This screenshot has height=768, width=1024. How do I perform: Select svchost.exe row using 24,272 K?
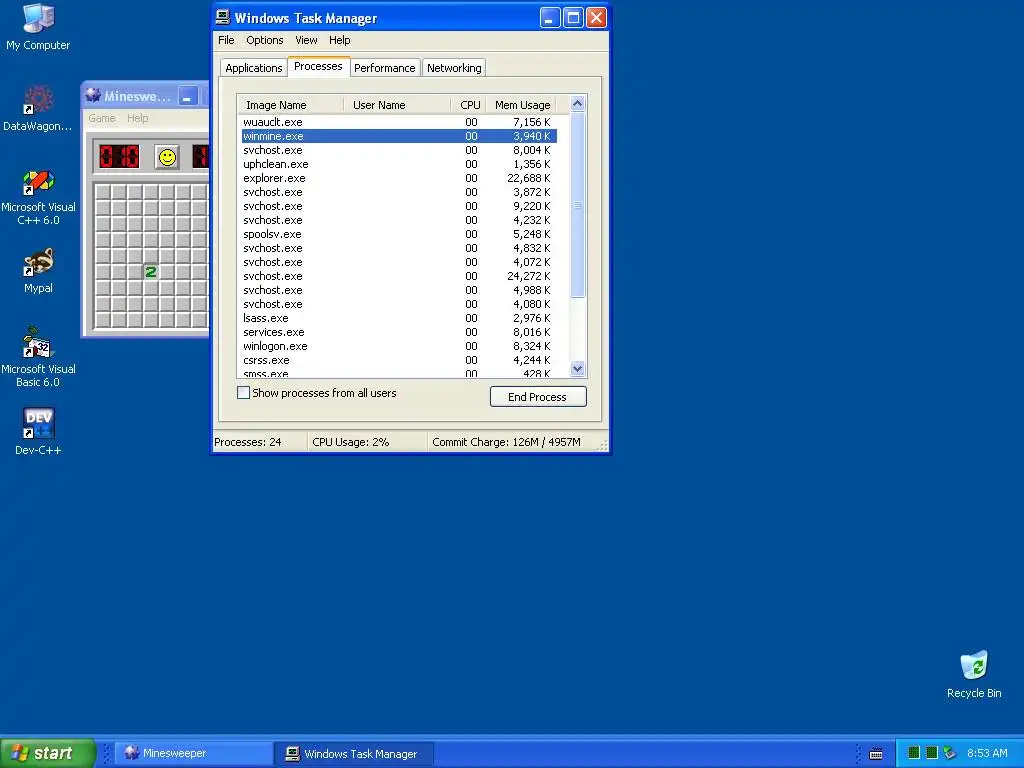pos(398,276)
